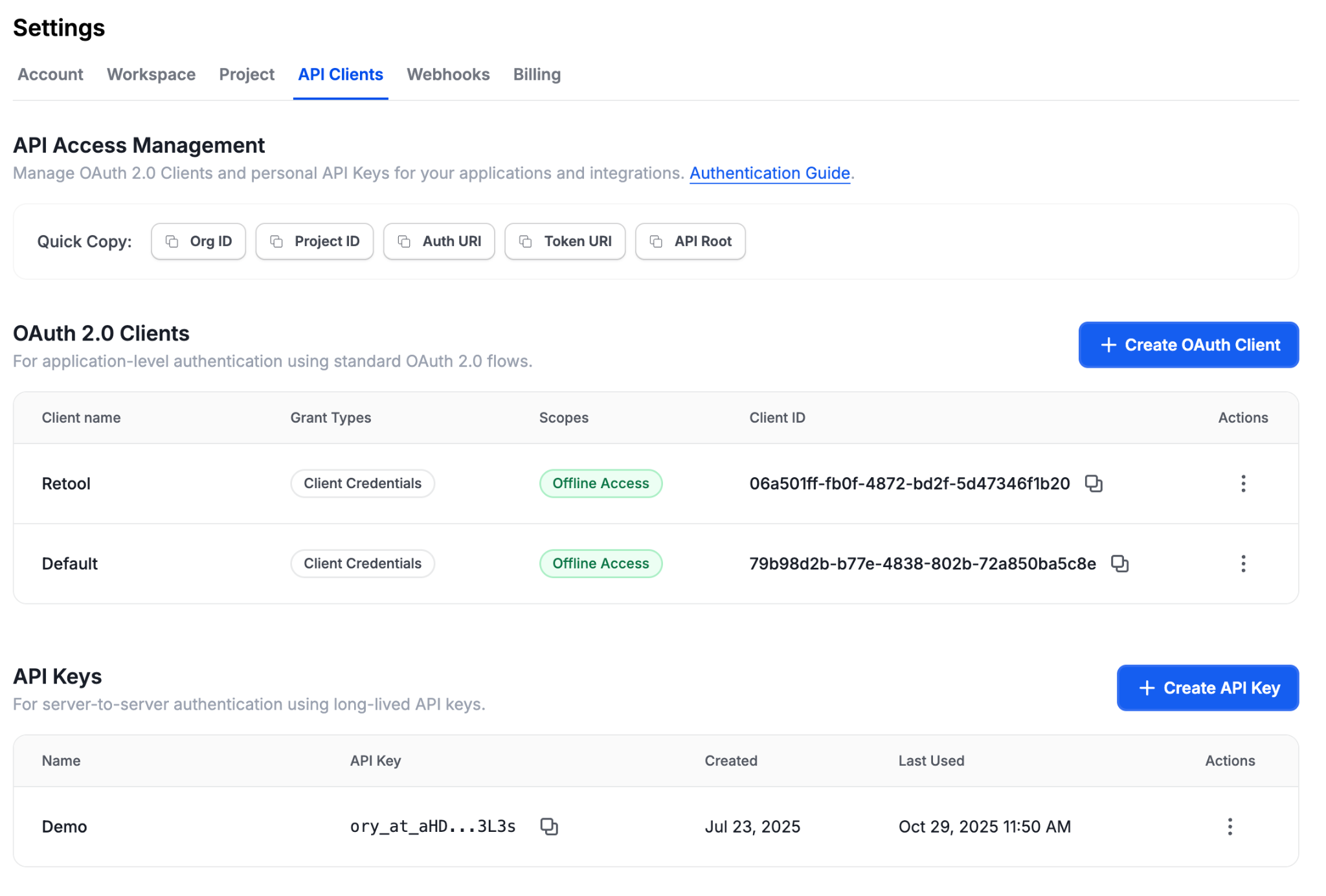1326x896 pixels.
Task: Open the Authentication Guide link
Action: [769, 174]
